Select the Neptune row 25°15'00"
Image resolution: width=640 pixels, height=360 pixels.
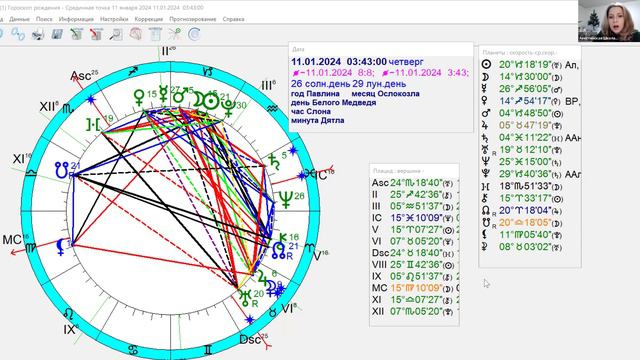tap(530, 162)
